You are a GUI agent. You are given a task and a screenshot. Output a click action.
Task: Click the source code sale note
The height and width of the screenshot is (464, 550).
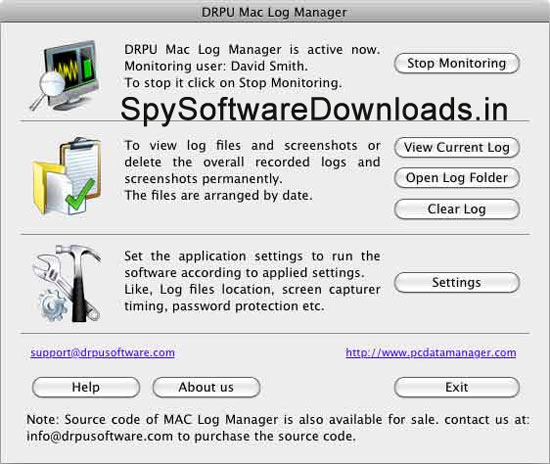click(278, 428)
